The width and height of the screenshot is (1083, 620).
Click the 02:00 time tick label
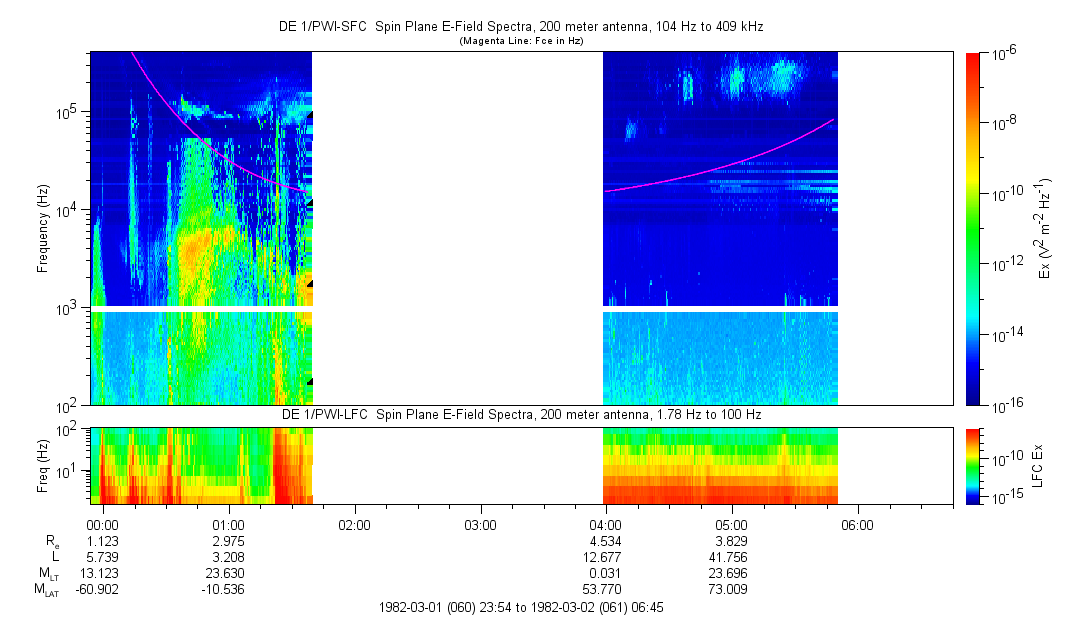pos(354,525)
